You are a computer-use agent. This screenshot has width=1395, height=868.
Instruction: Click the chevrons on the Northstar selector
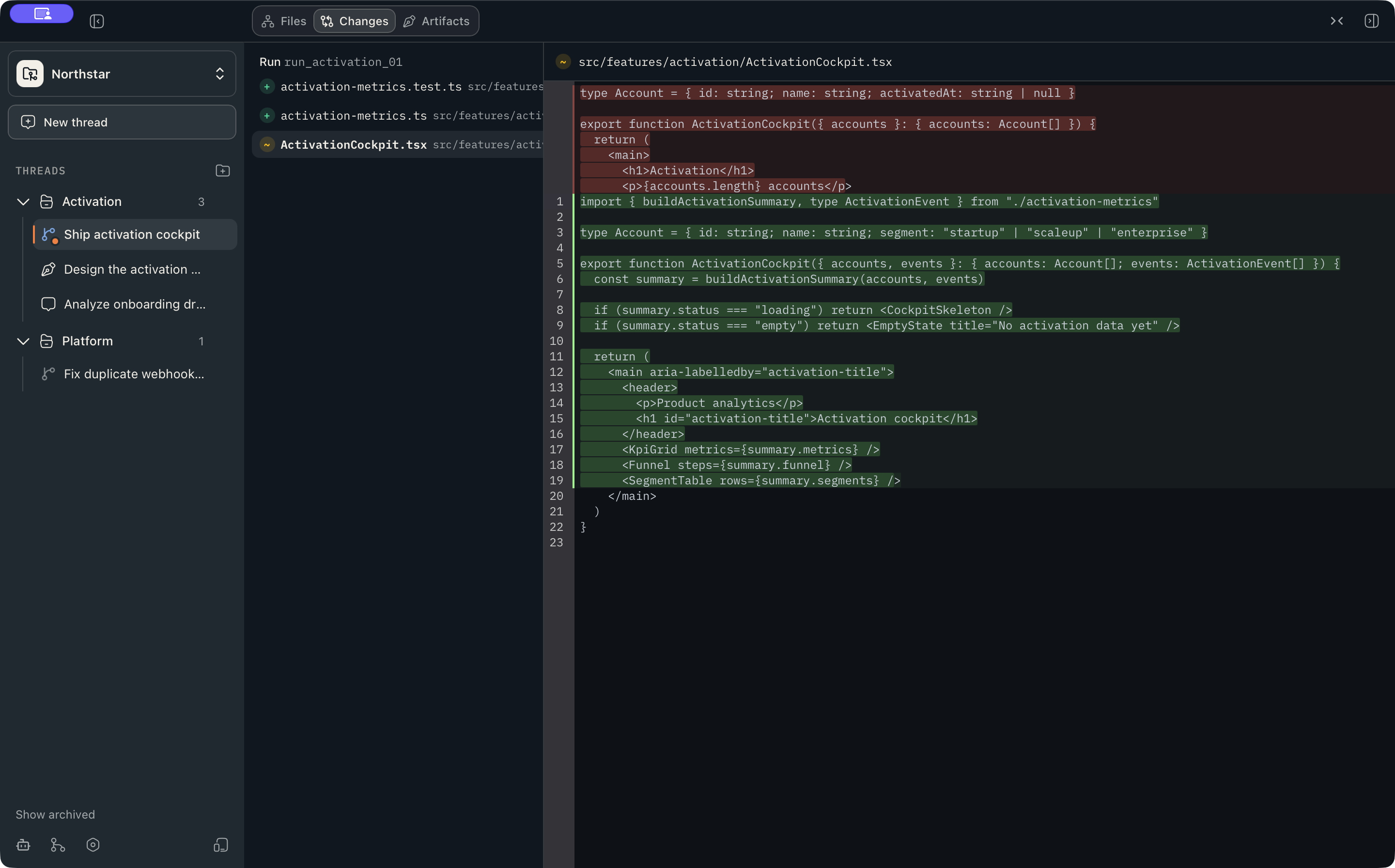pyautogui.click(x=220, y=74)
